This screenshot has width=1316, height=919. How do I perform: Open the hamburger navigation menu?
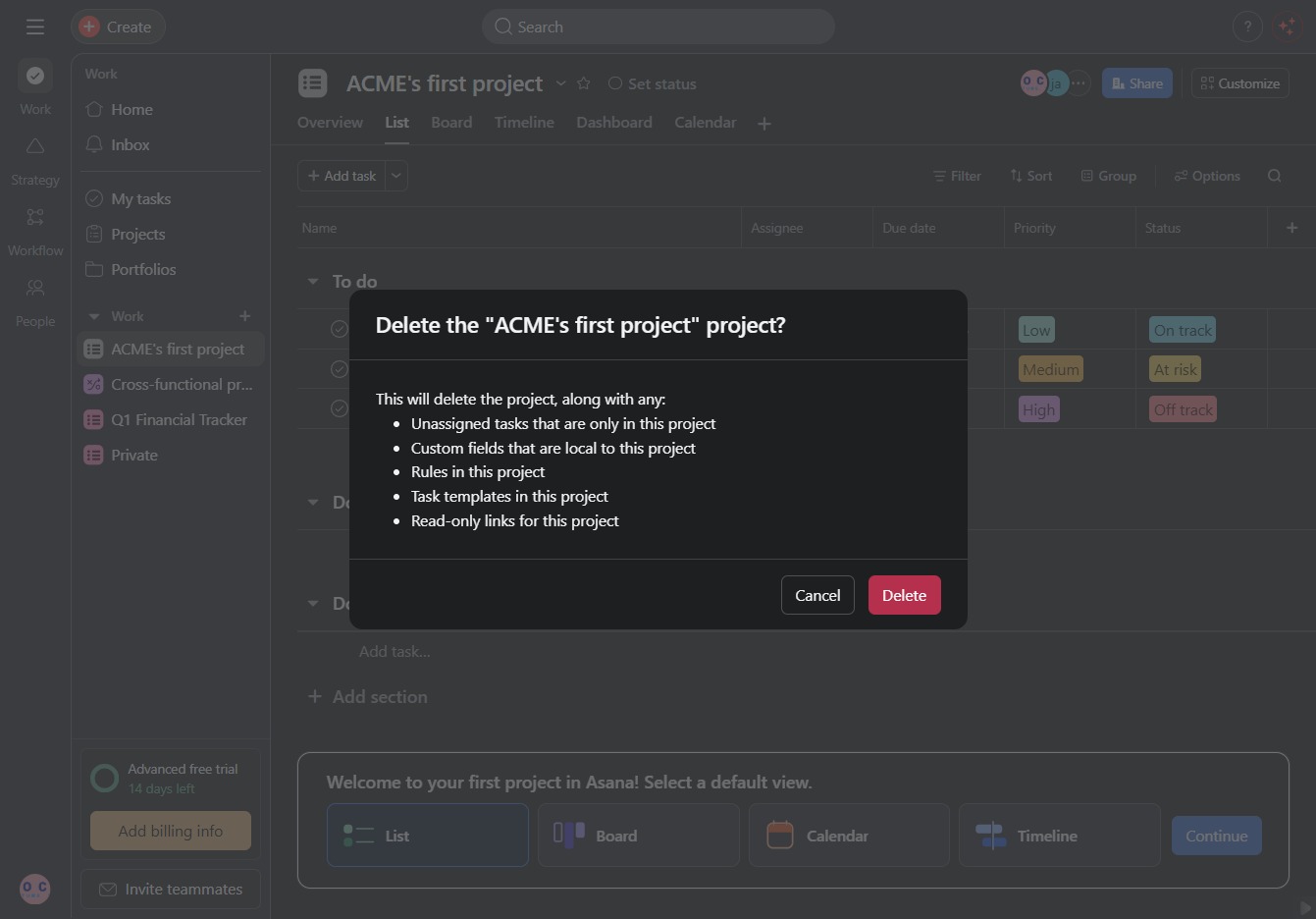pyautogui.click(x=35, y=27)
